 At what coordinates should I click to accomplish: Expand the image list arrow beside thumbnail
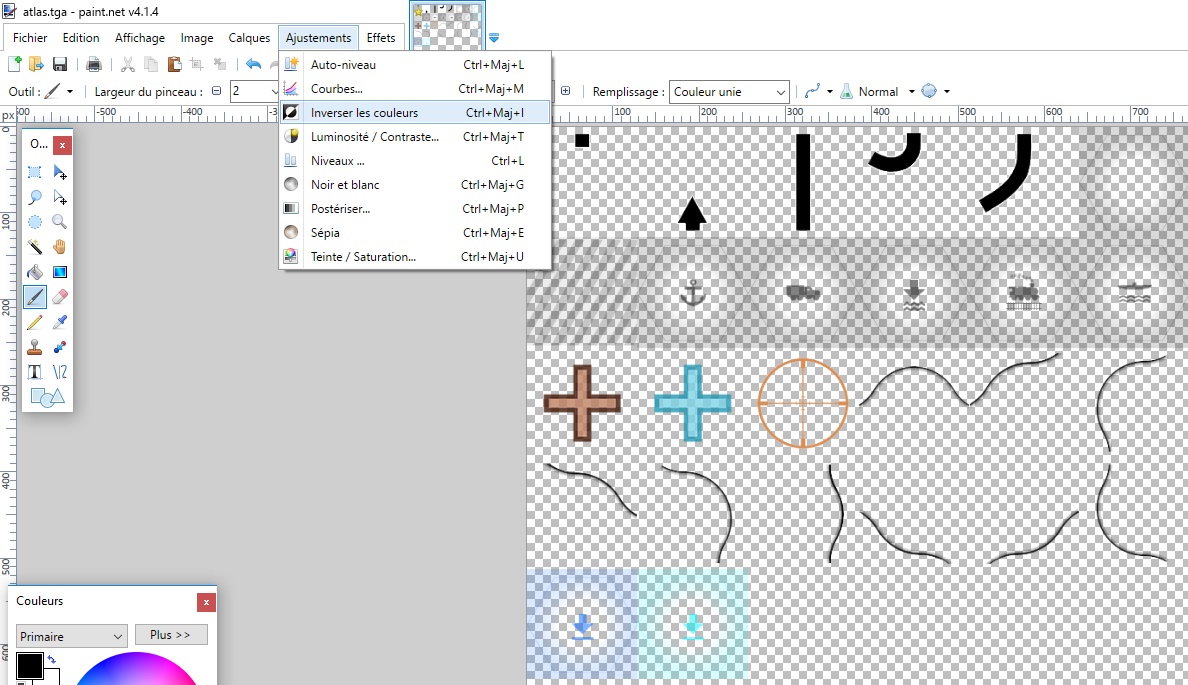point(494,37)
